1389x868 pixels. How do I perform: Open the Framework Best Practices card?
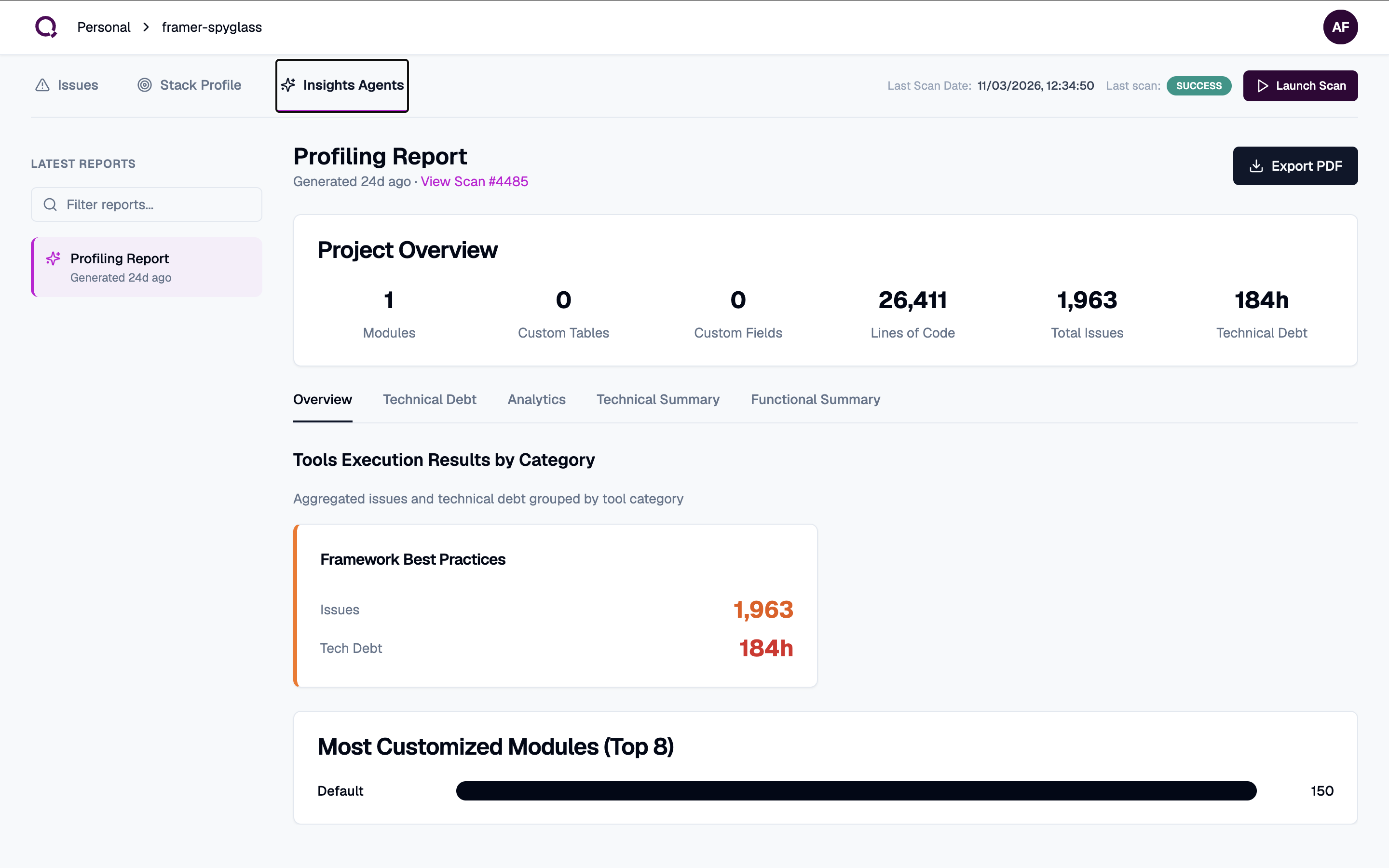click(555, 606)
